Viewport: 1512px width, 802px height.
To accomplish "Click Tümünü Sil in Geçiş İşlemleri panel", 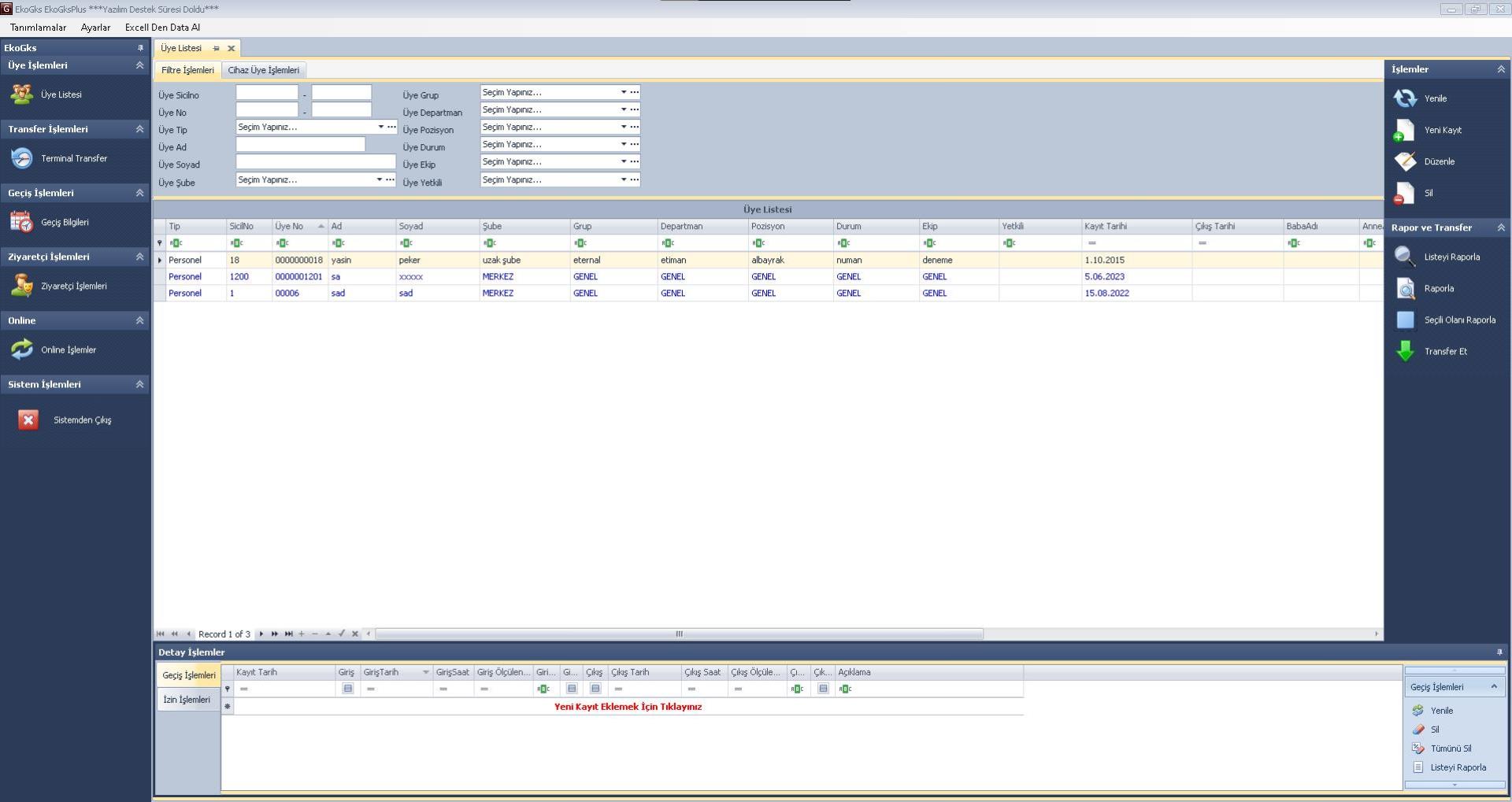I will pos(1451,748).
